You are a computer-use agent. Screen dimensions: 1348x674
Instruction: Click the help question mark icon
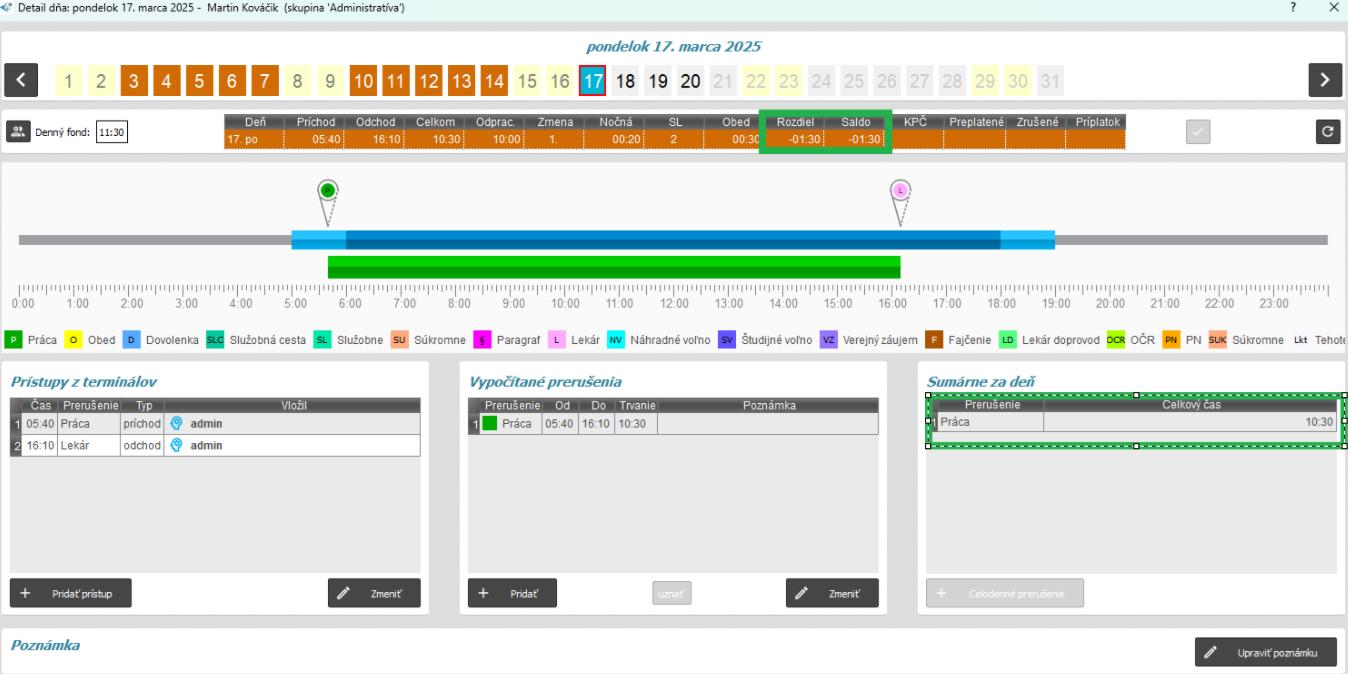(x=1295, y=8)
